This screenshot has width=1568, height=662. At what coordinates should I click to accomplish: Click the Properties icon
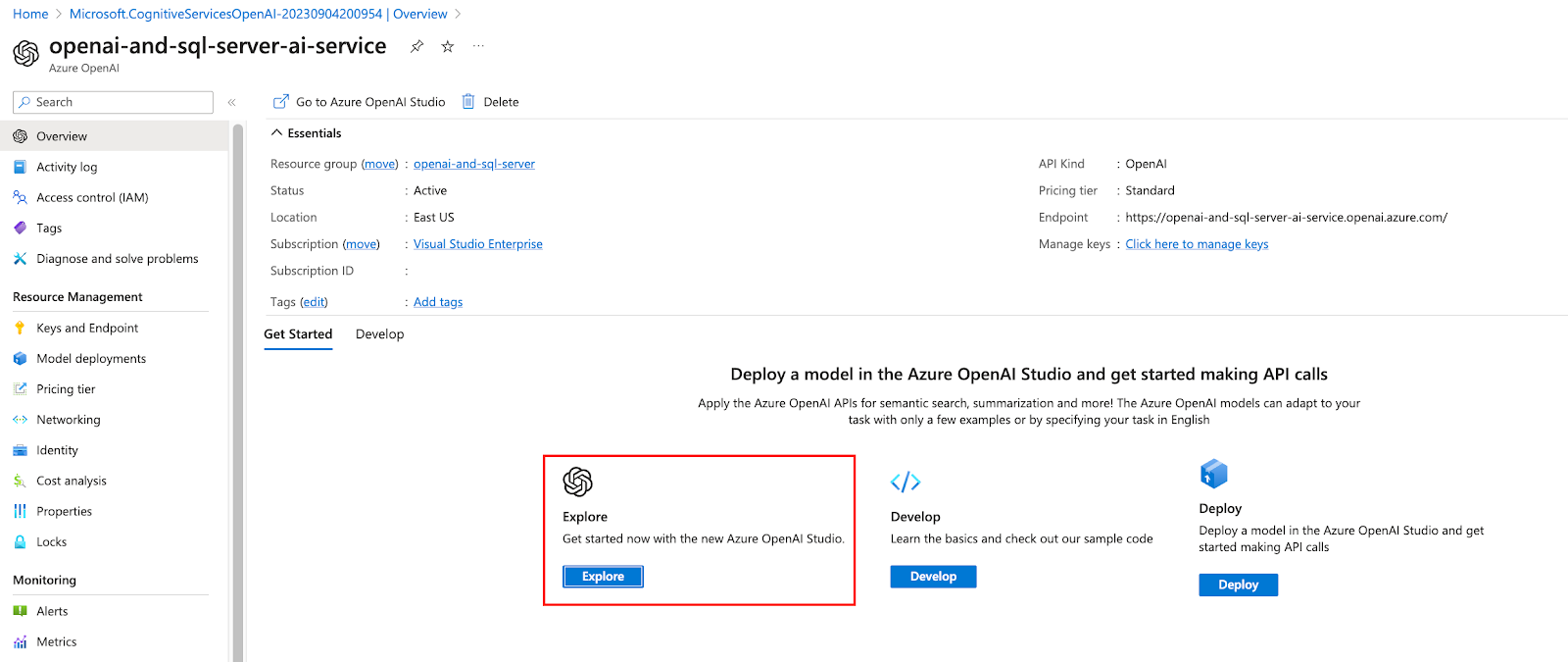click(x=20, y=511)
